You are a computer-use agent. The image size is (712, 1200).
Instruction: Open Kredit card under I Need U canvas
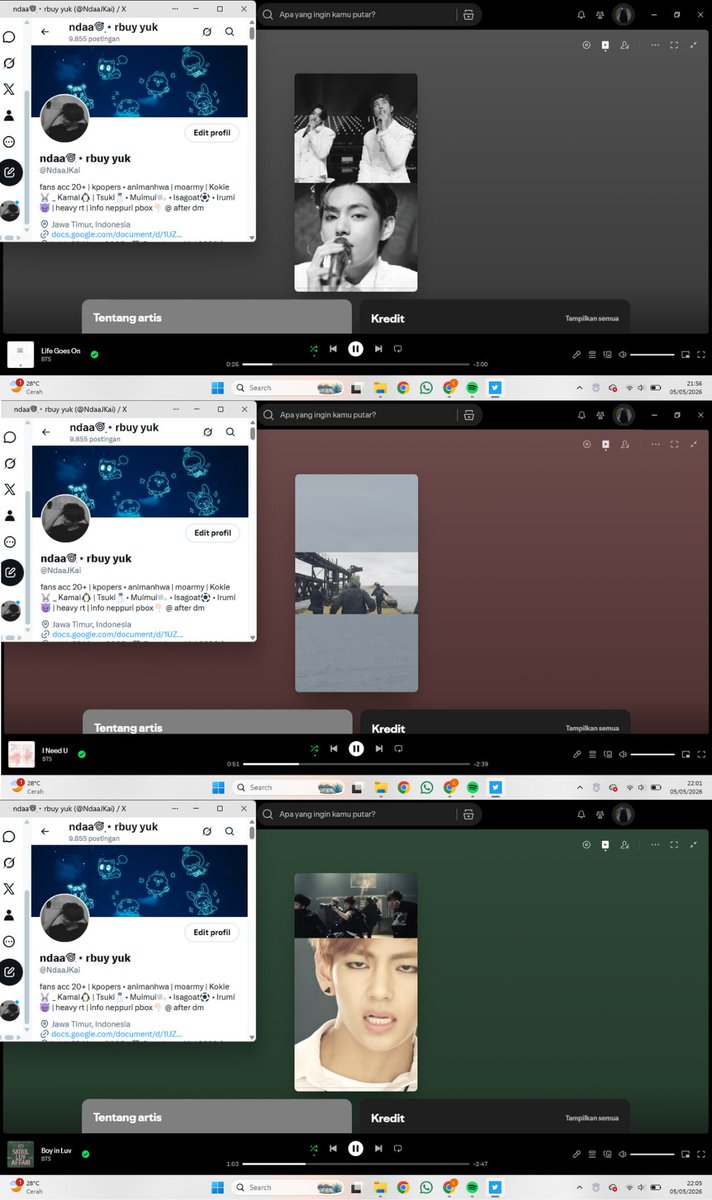click(495, 724)
